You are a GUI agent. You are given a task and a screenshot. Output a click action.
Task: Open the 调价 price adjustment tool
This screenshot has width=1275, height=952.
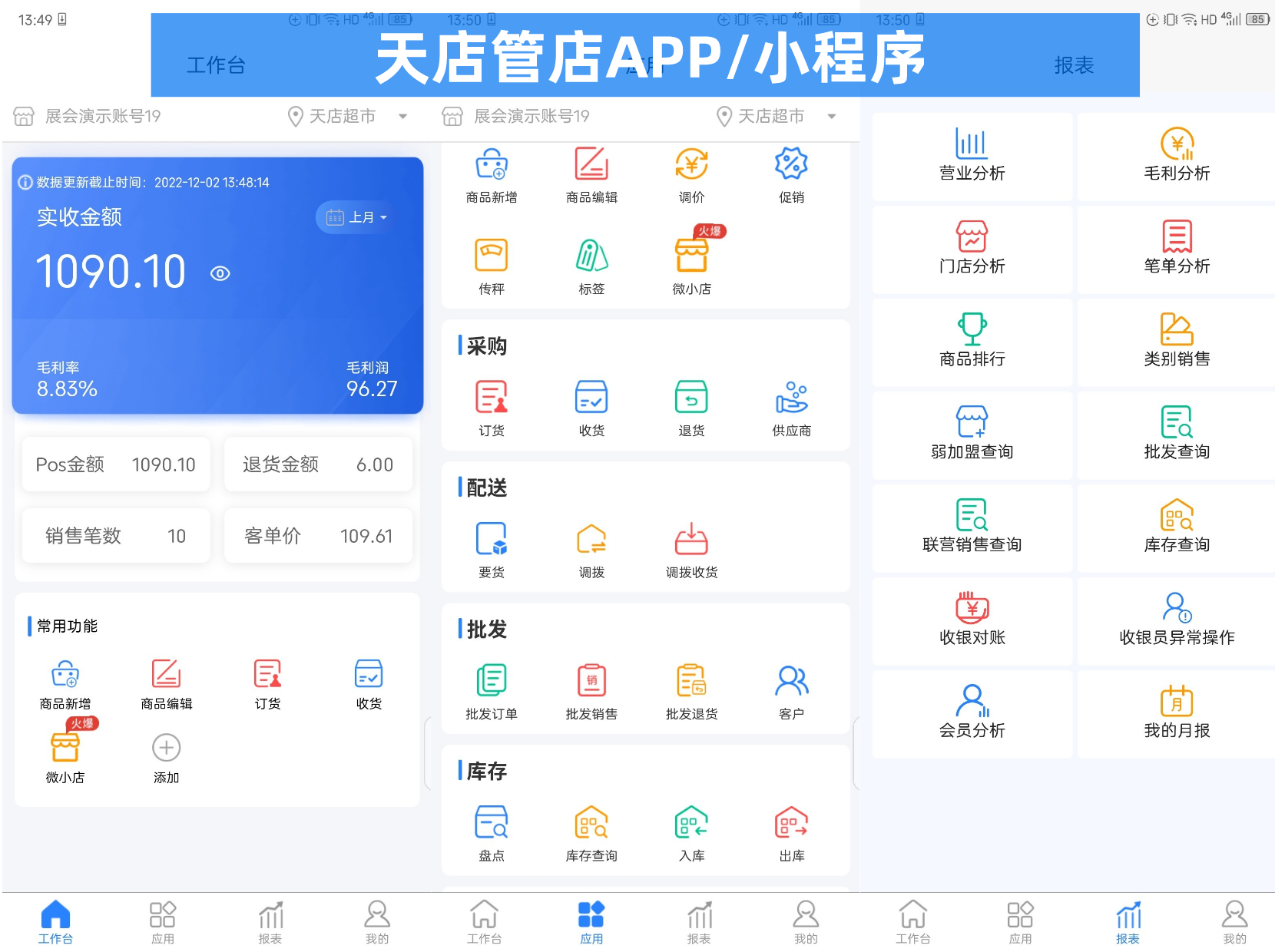pyautogui.click(x=690, y=175)
